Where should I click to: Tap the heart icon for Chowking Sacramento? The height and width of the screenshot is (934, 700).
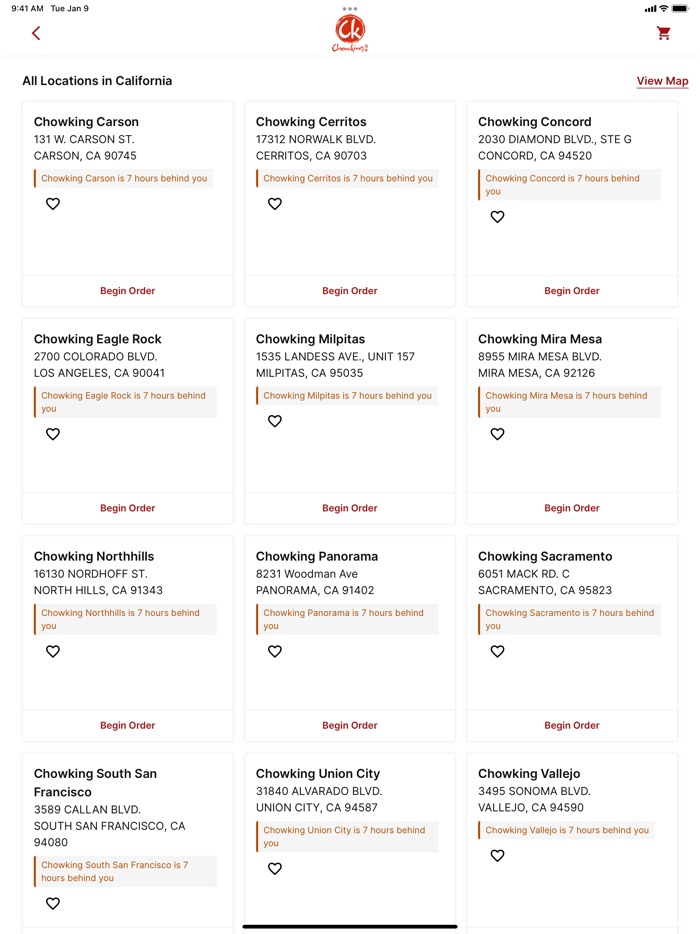coord(497,651)
